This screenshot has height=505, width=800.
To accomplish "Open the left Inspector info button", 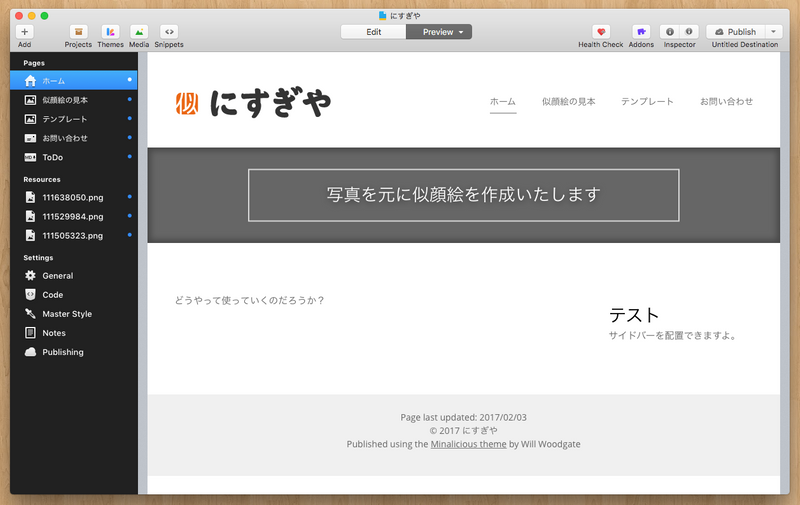I will [x=670, y=32].
